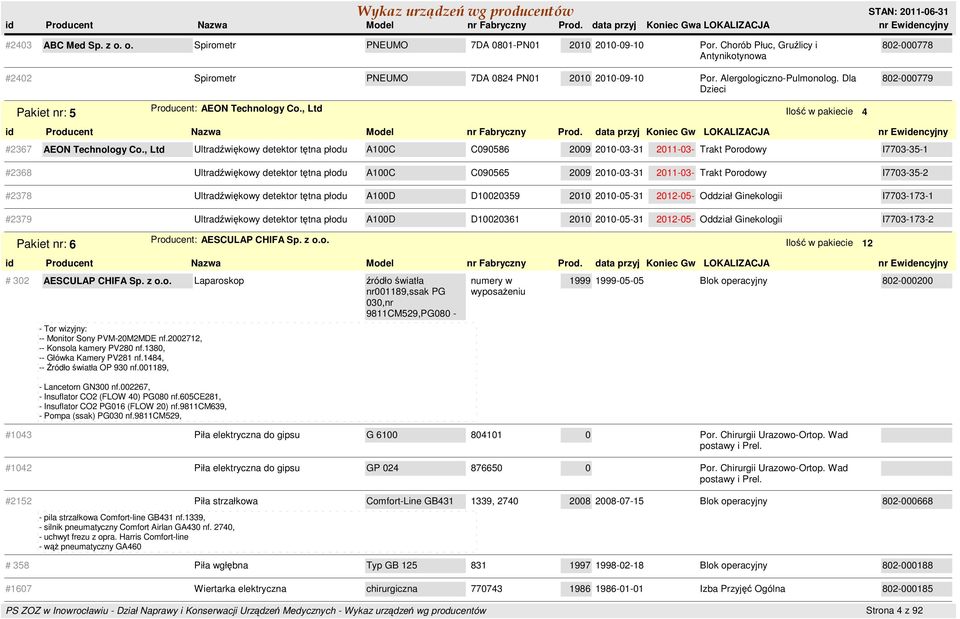960x619 pixels.
Task: Click id '#2379'
Action: pos(18,219)
